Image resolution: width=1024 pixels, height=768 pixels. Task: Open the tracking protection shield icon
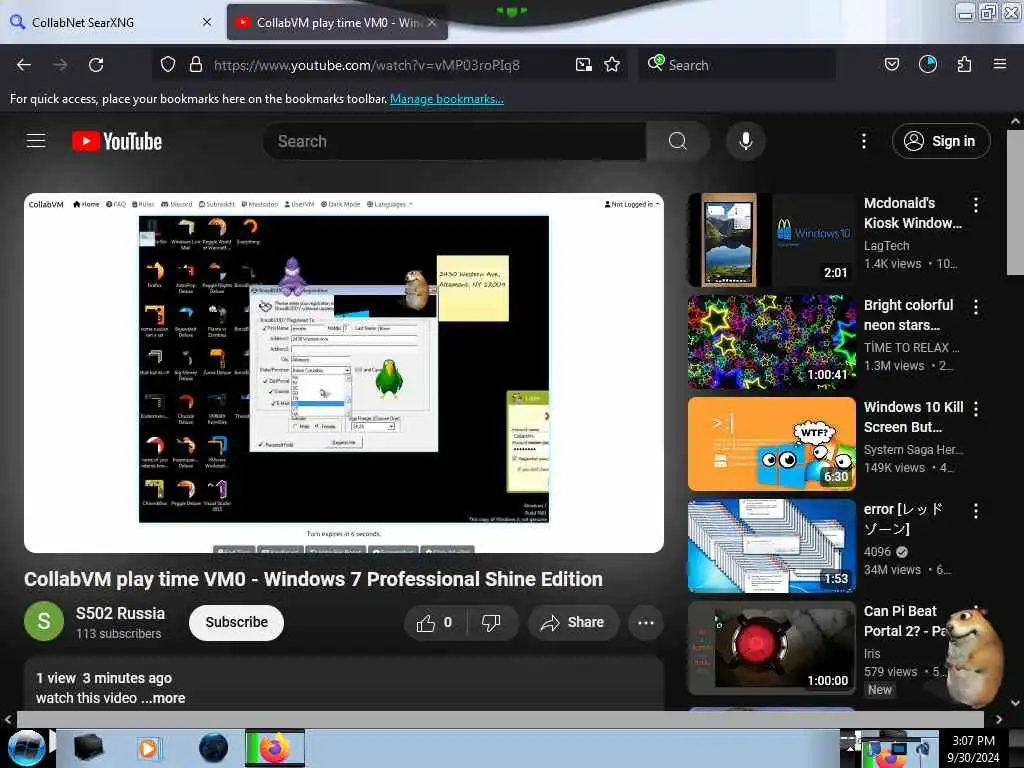[x=168, y=65]
